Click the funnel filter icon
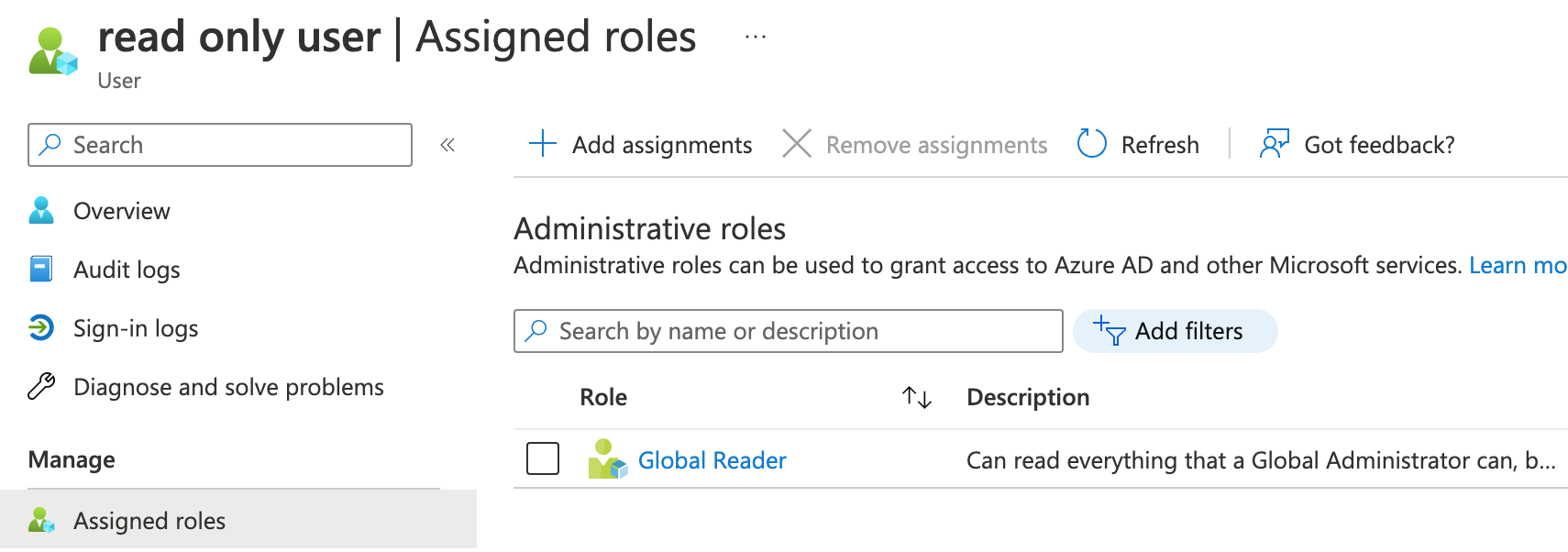1568x552 pixels. pyautogui.click(x=1110, y=331)
